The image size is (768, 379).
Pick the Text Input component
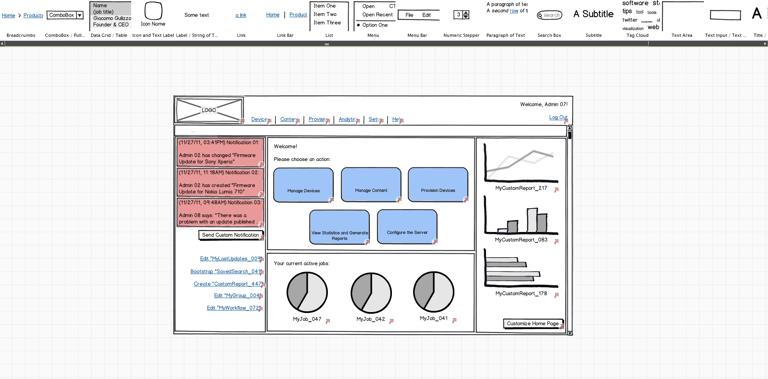coord(725,20)
